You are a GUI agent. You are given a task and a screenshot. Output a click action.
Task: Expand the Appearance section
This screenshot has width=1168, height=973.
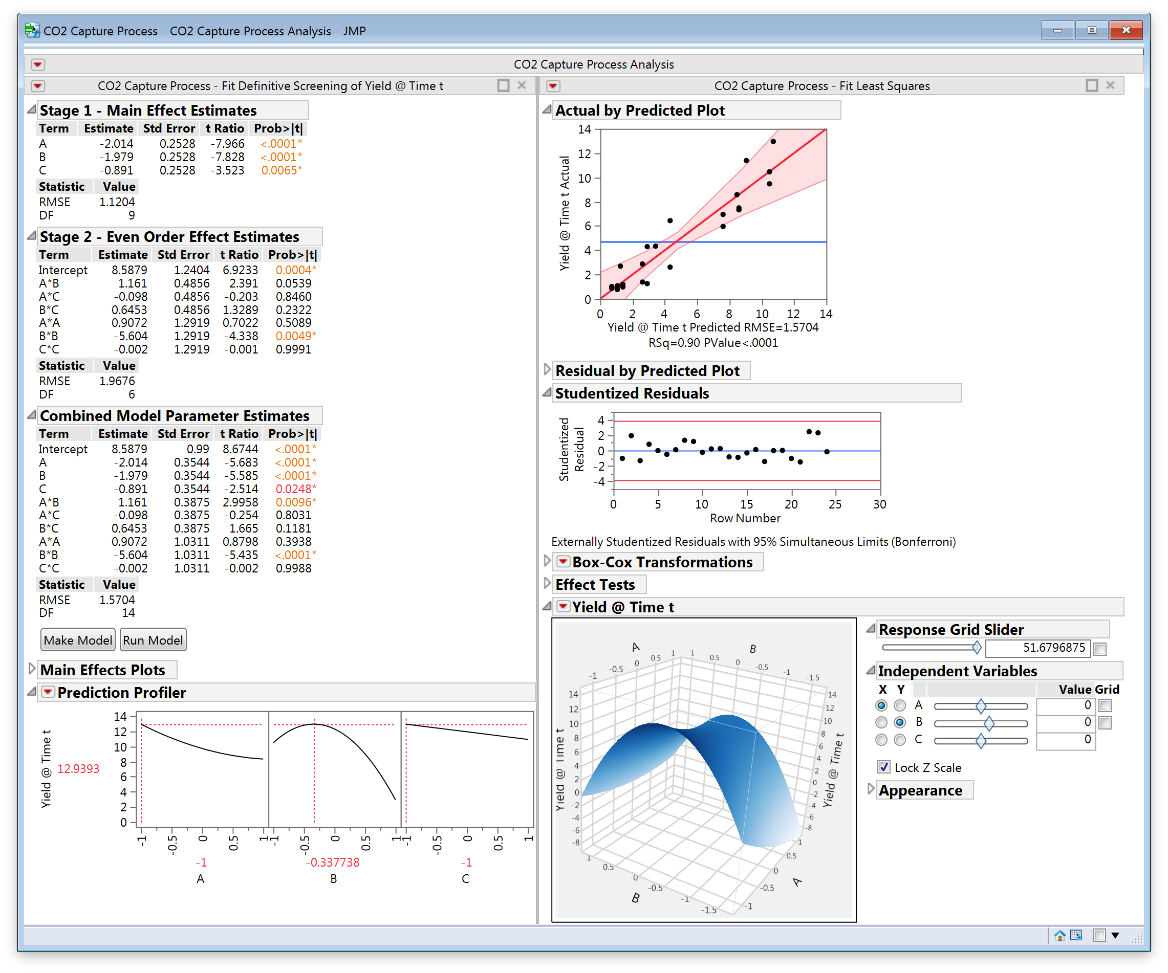(x=872, y=789)
